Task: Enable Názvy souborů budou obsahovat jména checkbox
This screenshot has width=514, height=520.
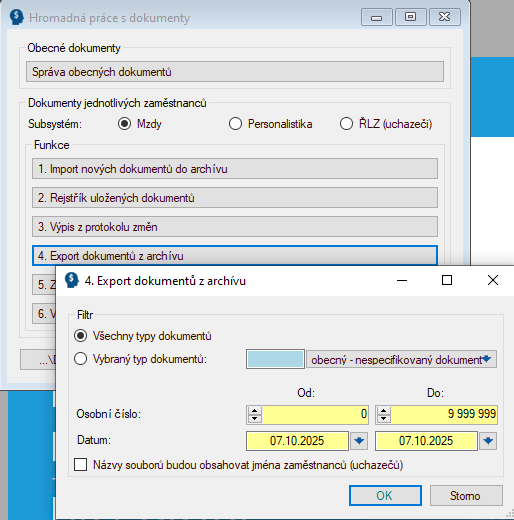Action: 81,464
